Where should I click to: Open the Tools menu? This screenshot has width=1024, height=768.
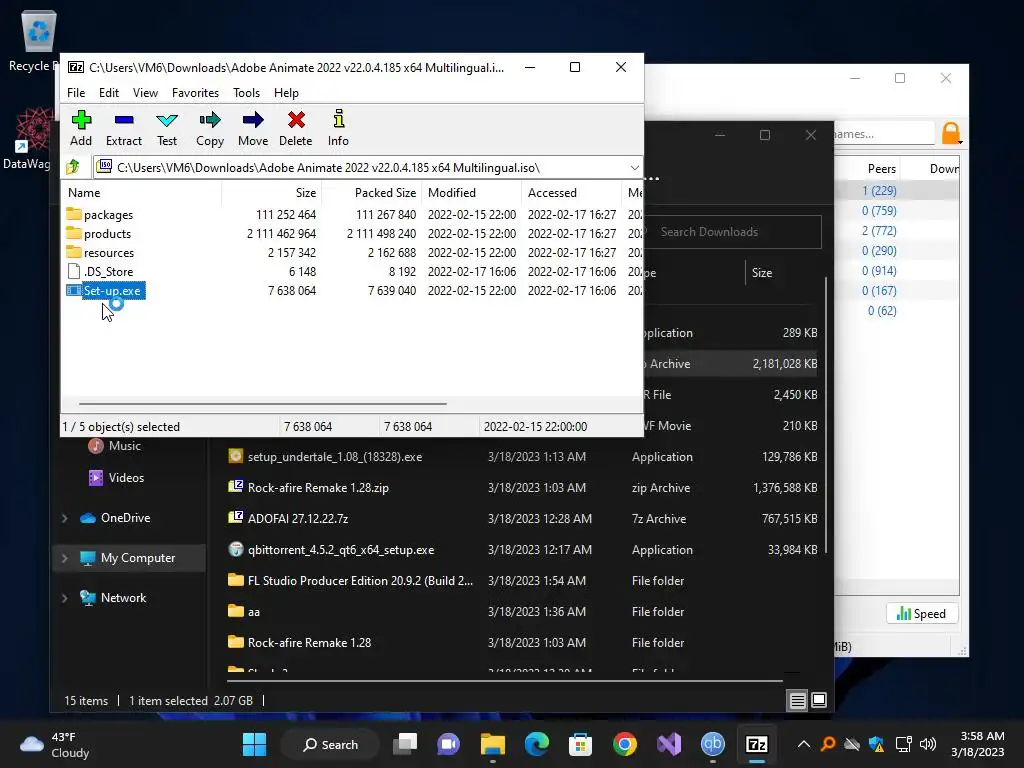246,93
